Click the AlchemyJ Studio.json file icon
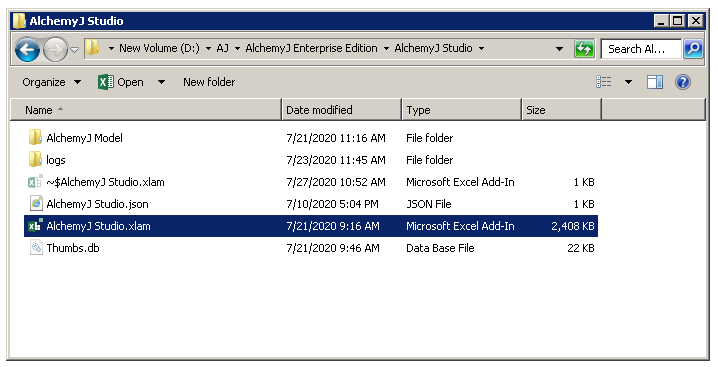 pos(36,203)
